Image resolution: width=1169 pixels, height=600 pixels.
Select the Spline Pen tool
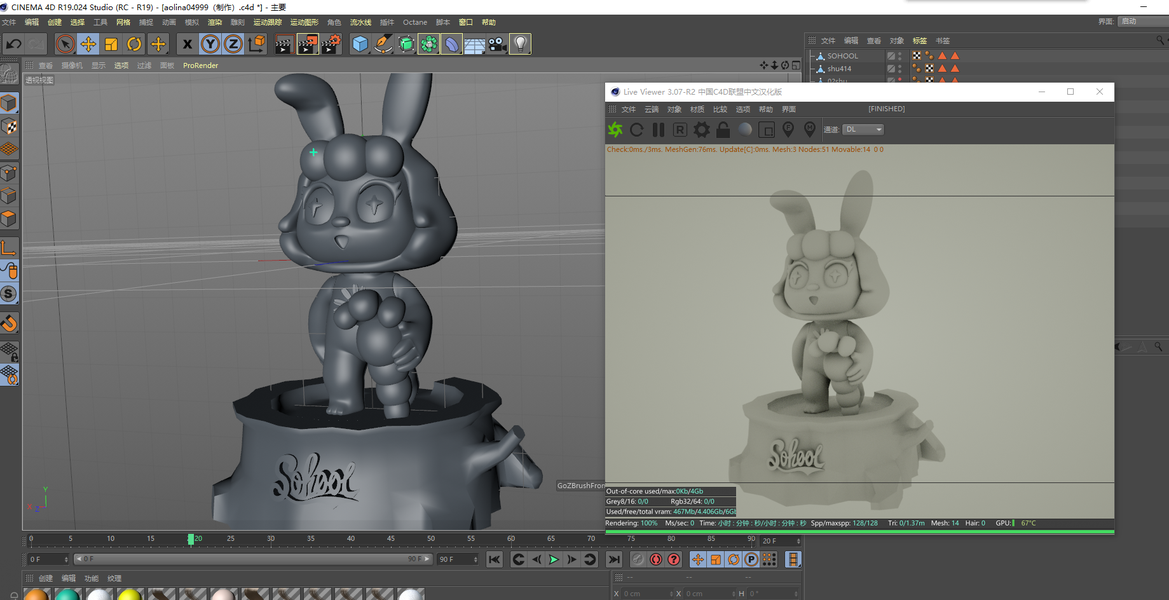(x=383, y=44)
